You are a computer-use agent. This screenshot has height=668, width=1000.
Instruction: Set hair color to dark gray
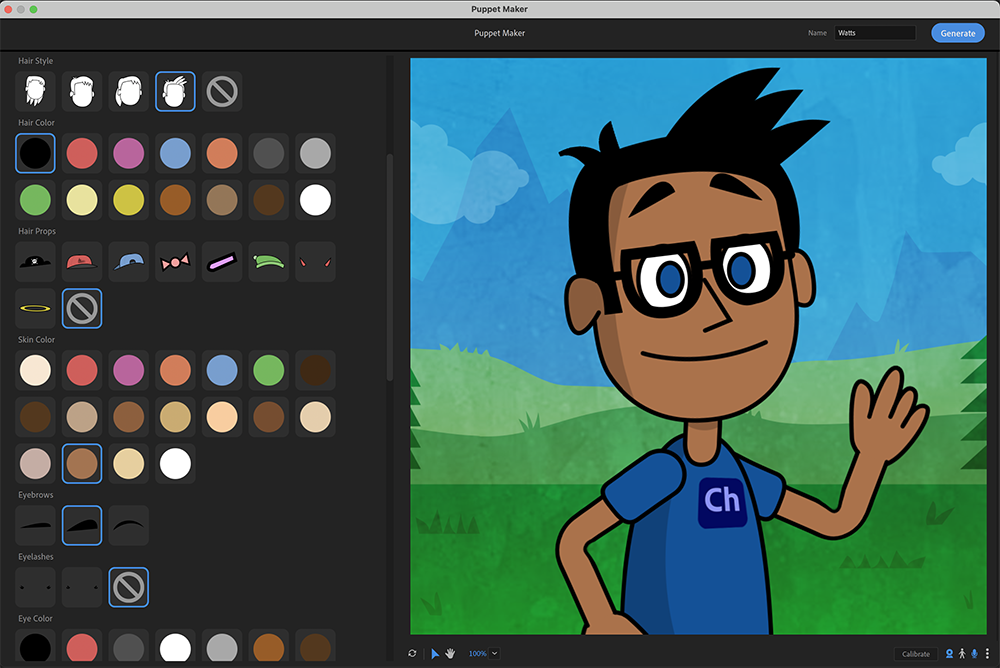[x=268, y=153]
